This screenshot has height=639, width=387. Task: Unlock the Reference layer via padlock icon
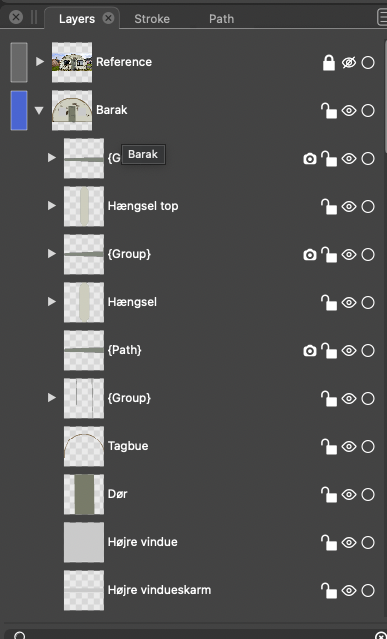(x=329, y=63)
